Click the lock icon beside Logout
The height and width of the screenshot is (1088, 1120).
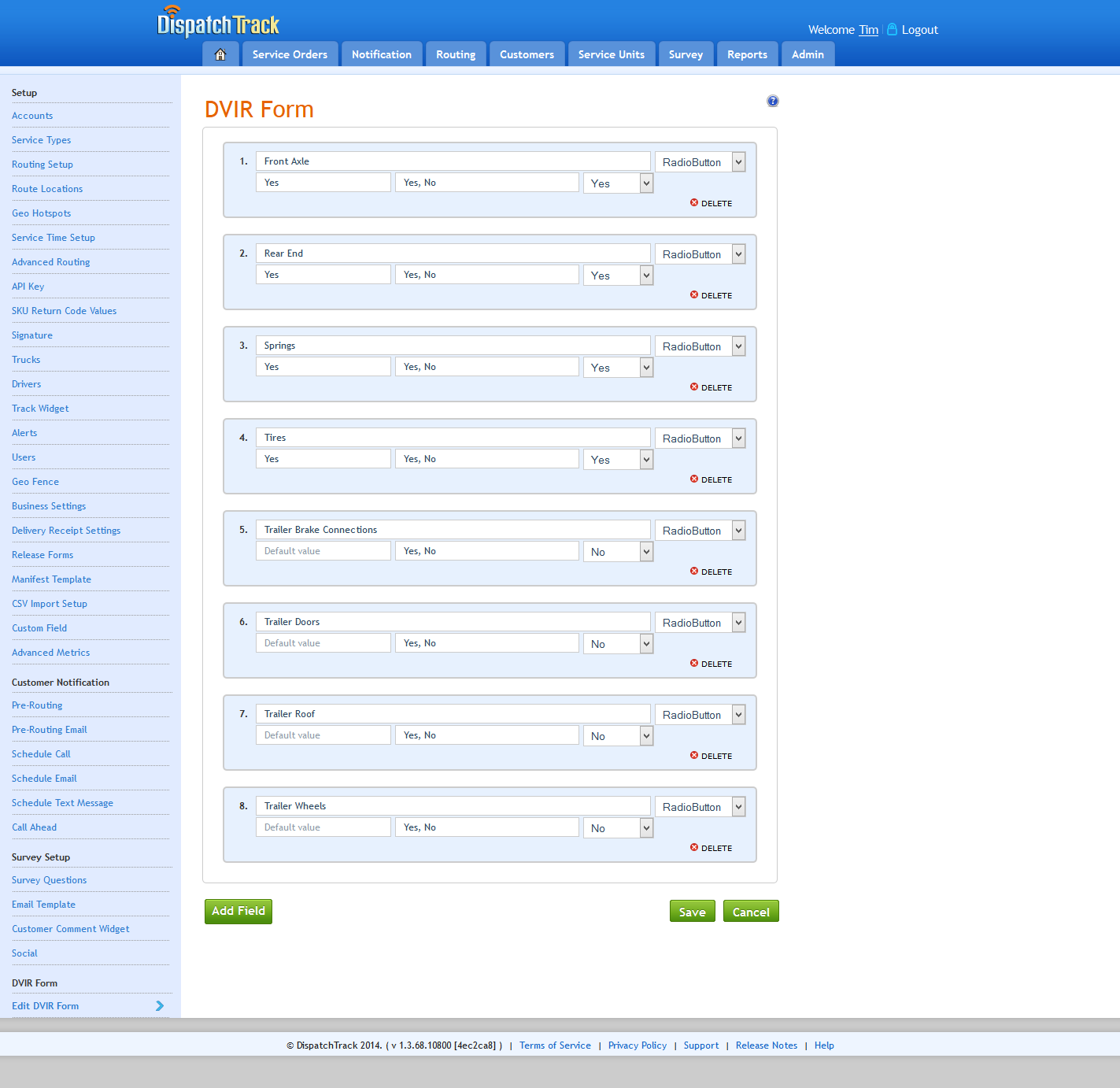[x=892, y=30]
